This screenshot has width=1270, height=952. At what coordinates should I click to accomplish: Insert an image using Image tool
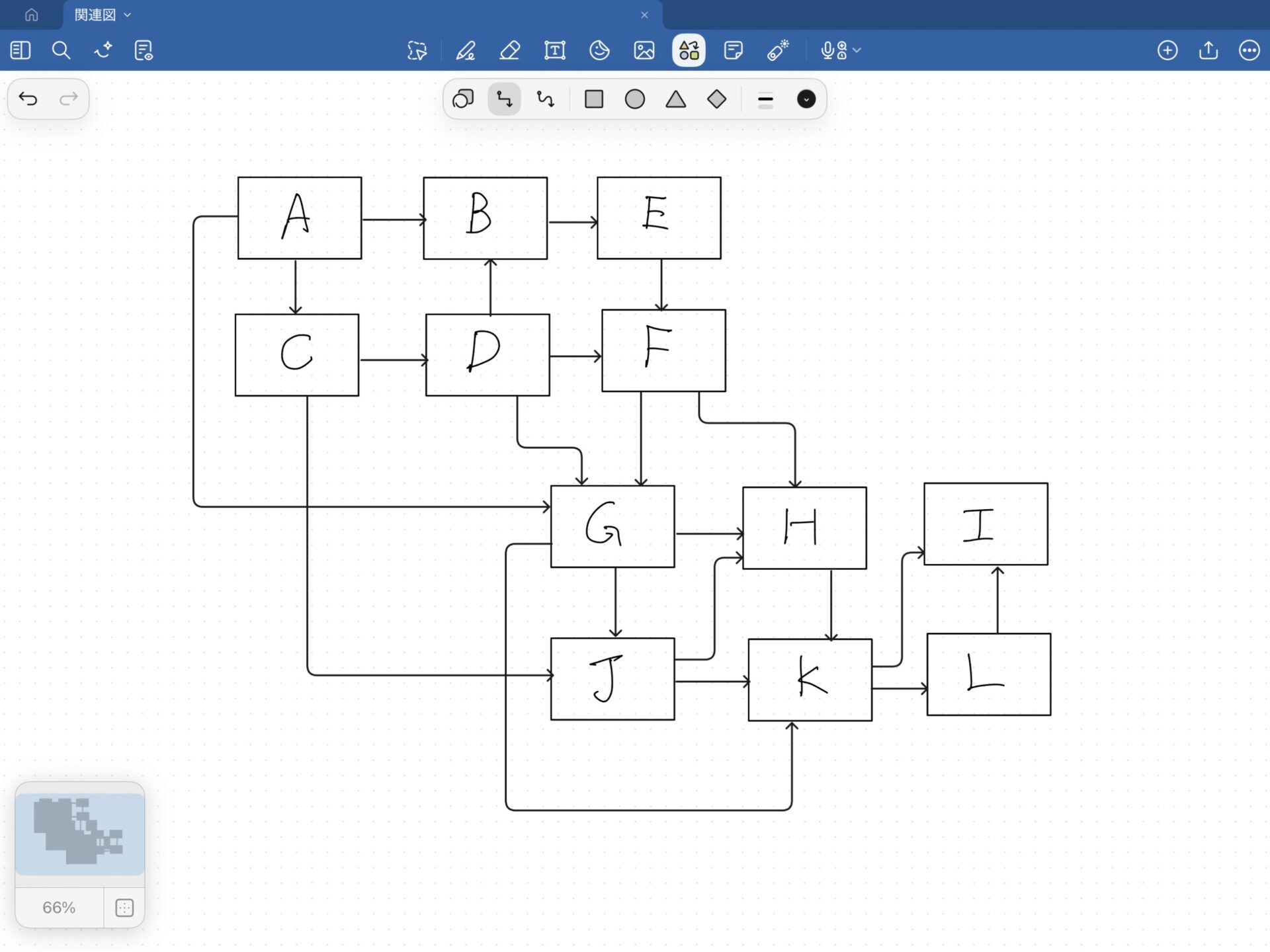tap(644, 50)
